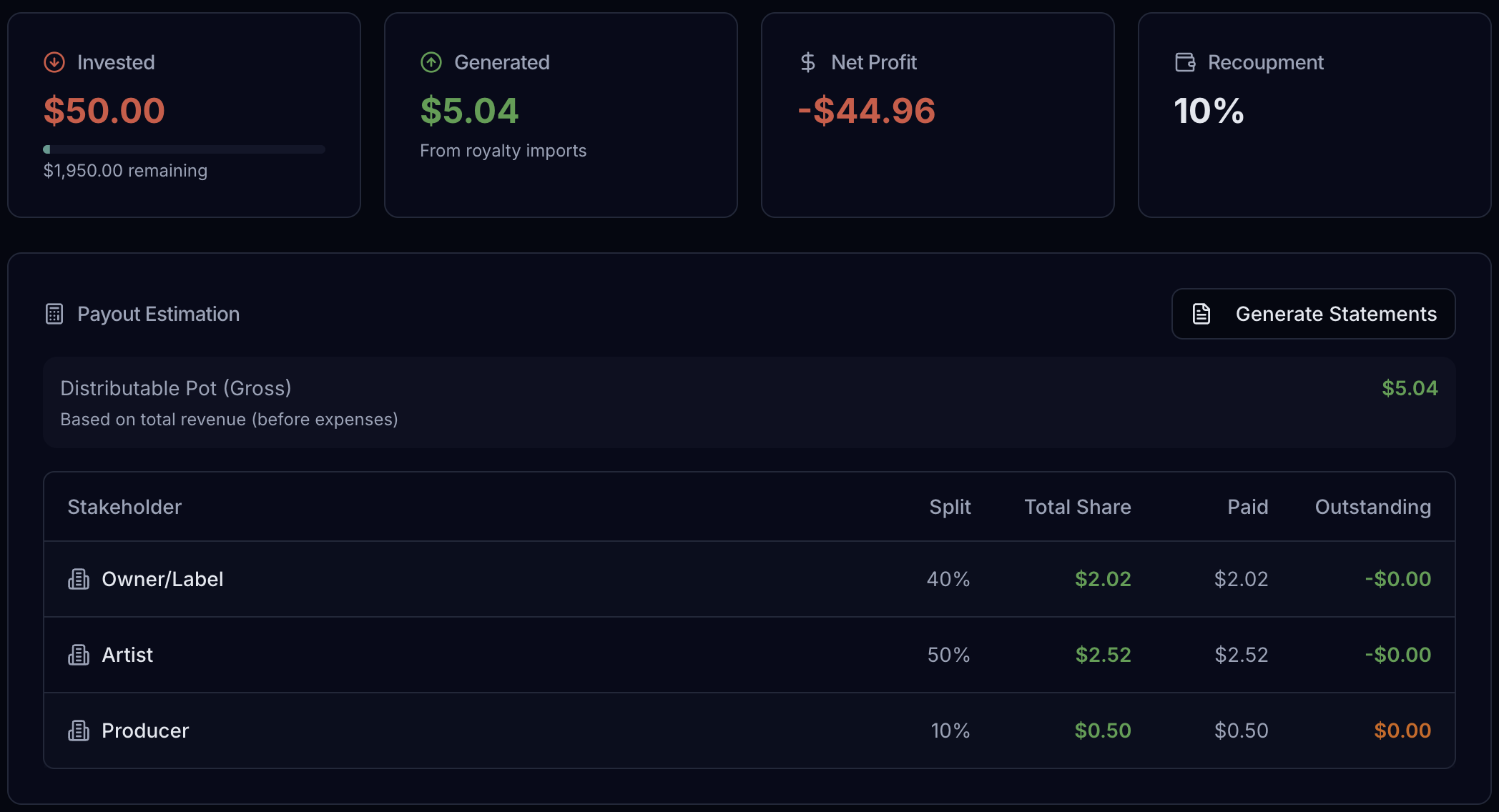The width and height of the screenshot is (1499, 812).
Task: Select the Owner/Label stakeholder row
Action: 501,579
